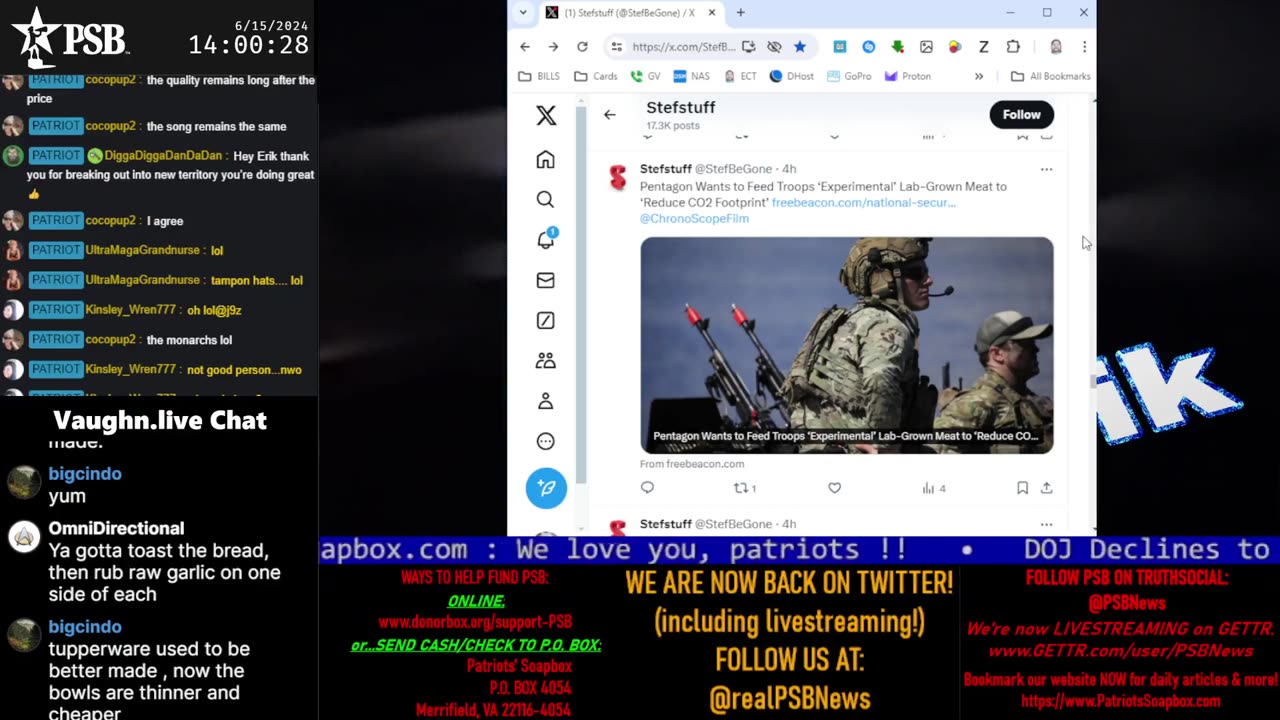Viewport: 1280px width, 720px height.
Task: Click install app icon in address bar
Action: click(x=748, y=47)
